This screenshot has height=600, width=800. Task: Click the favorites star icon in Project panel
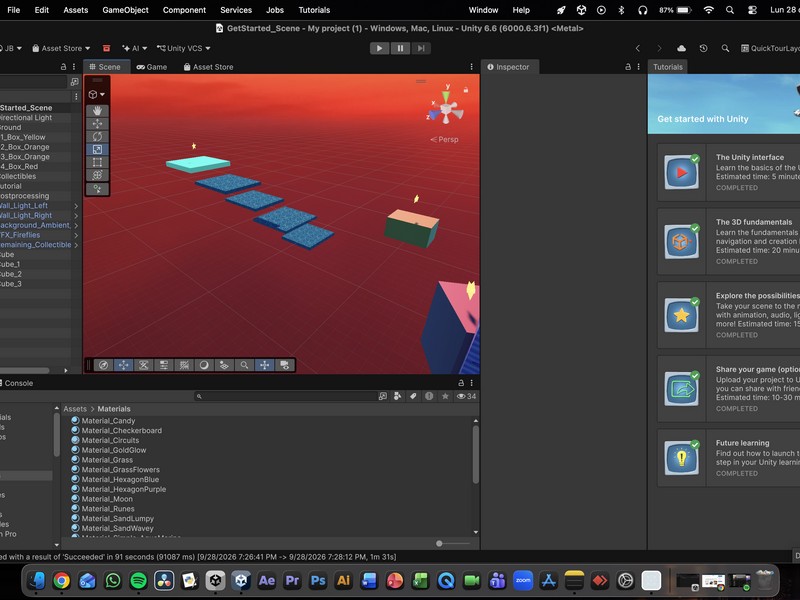pyautogui.click(x=445, y=396)
